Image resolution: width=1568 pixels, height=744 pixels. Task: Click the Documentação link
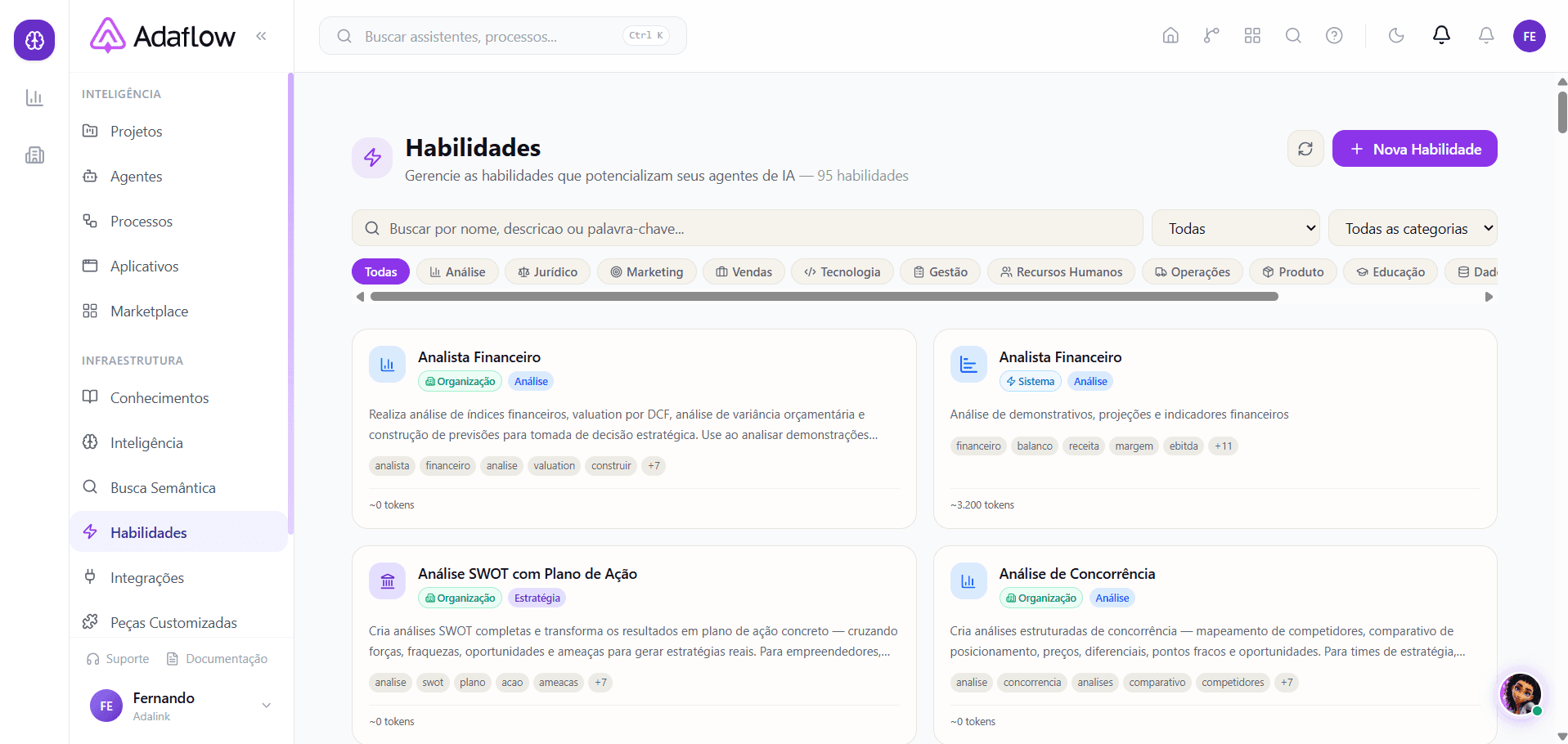217,659
